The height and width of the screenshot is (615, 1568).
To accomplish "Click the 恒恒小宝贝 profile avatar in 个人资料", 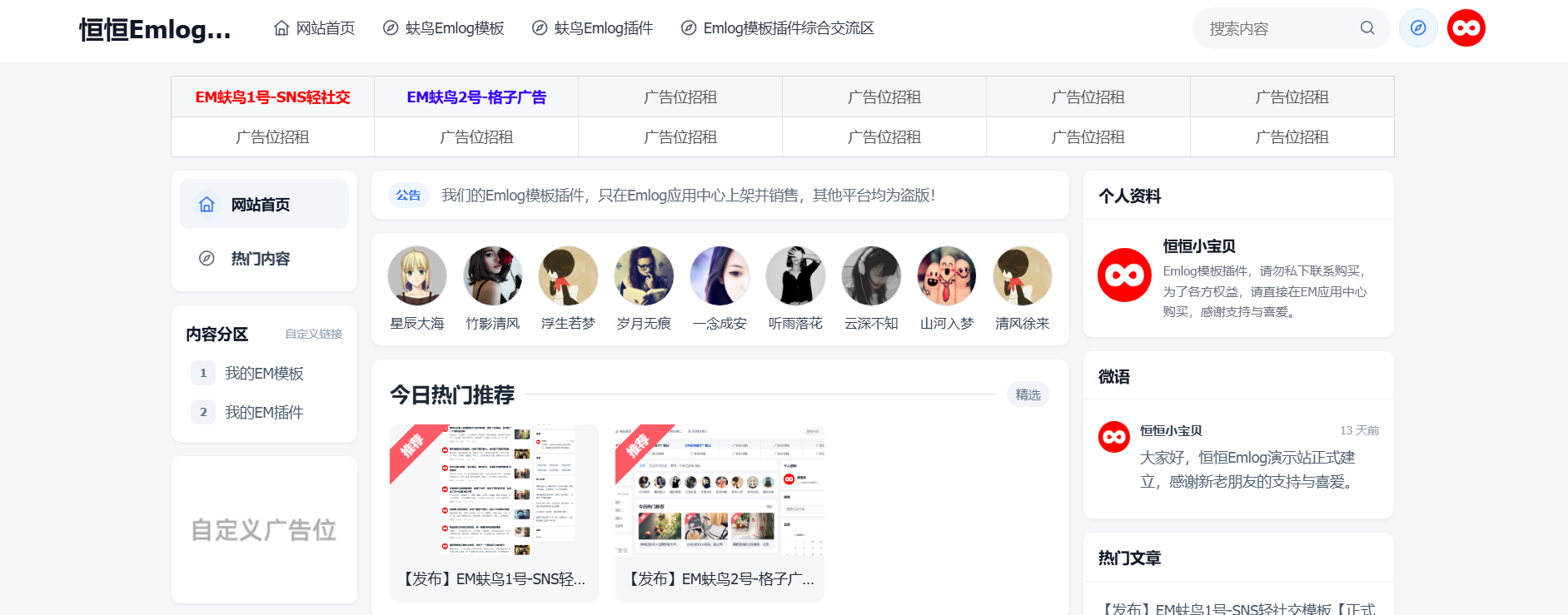I will point(1124,275).
